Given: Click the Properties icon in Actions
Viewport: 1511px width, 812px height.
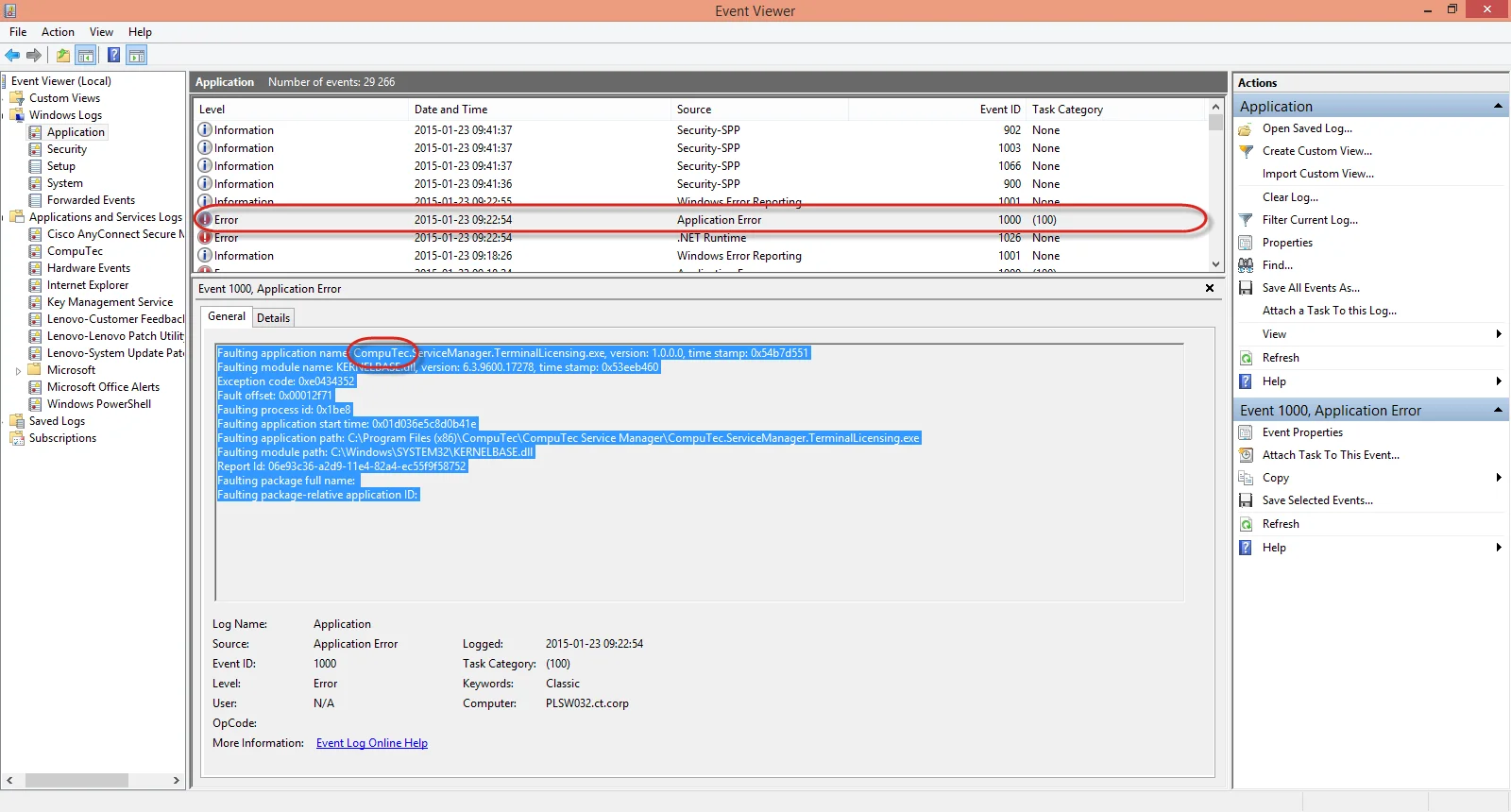Looking at the screenshot, I should (x=1246, y=243).
